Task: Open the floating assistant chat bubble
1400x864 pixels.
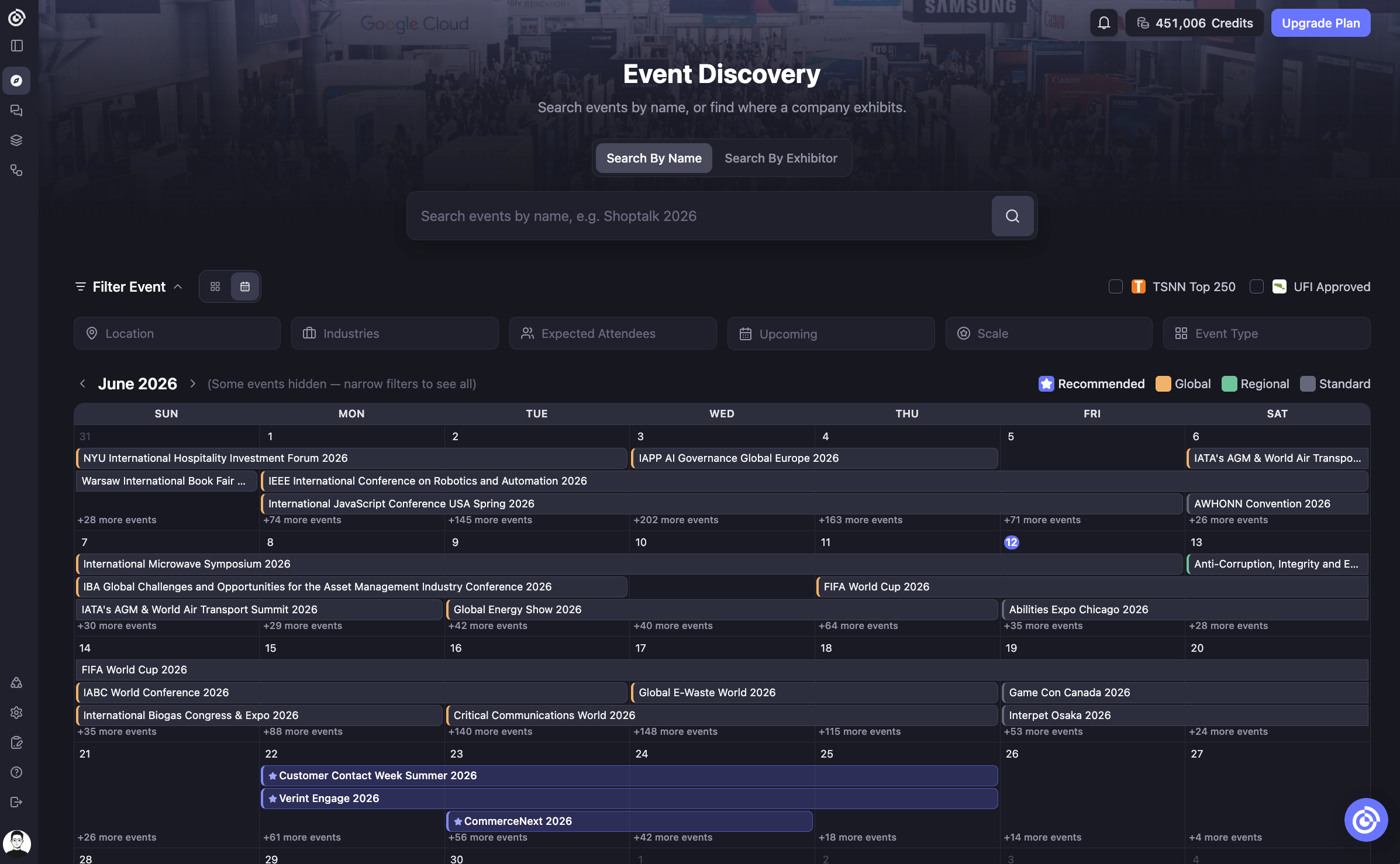Action: (1365, 820)
